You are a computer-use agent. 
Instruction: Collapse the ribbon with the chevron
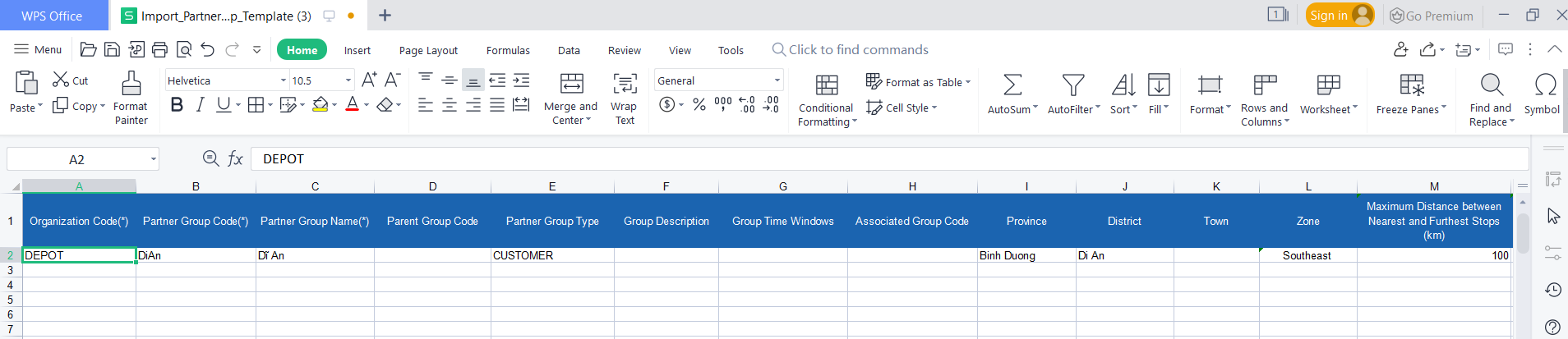[x=1554, y=49]
